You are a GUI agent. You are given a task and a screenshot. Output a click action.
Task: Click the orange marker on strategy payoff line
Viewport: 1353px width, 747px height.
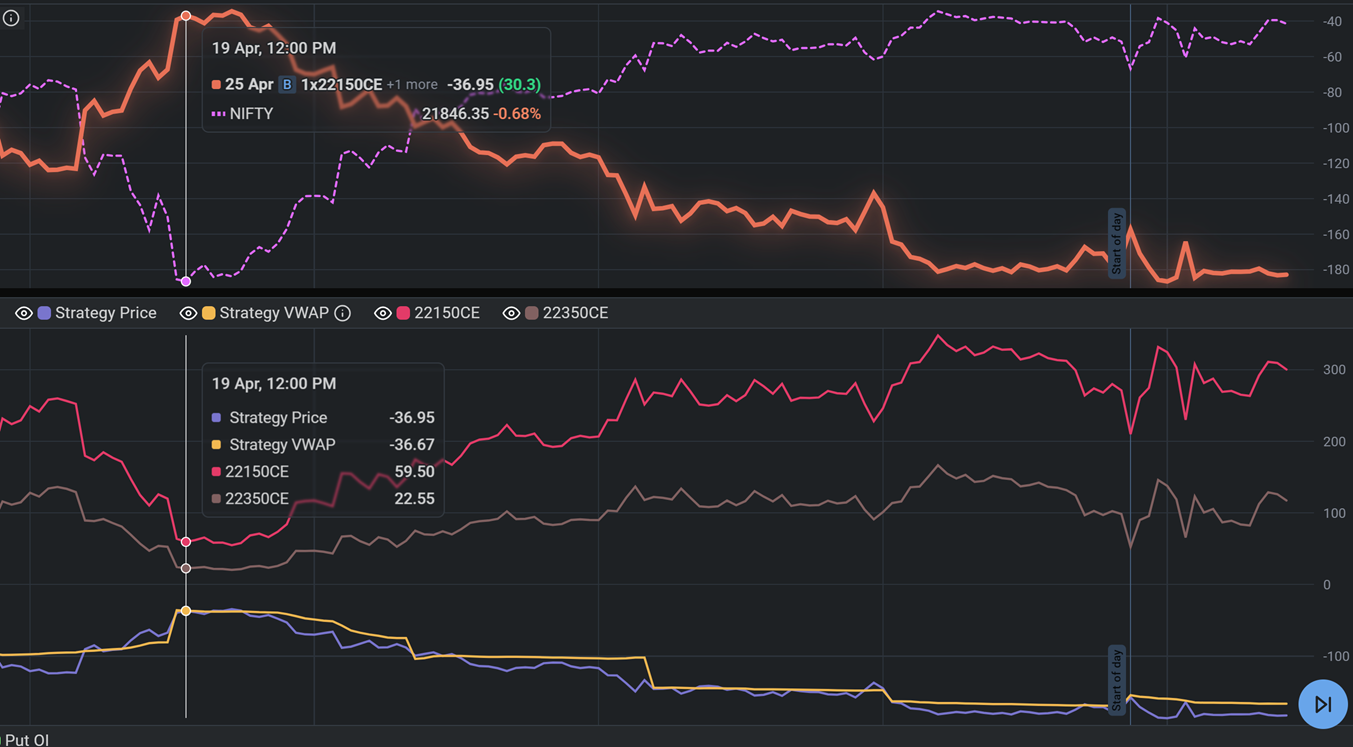click(186, 16)
